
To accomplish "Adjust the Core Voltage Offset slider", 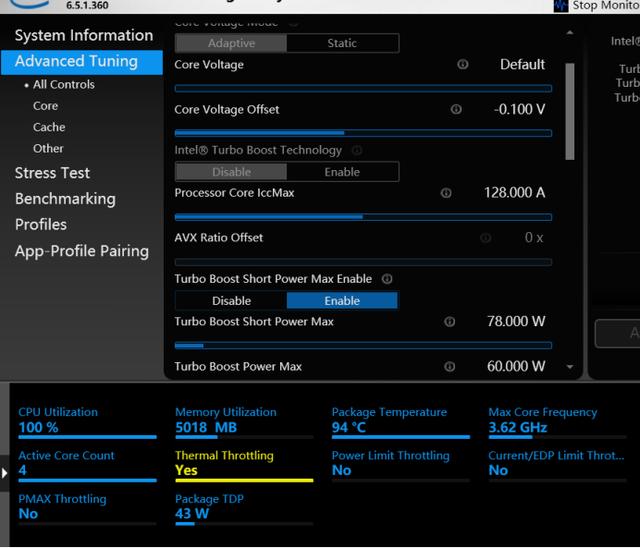I will point(363,133).
